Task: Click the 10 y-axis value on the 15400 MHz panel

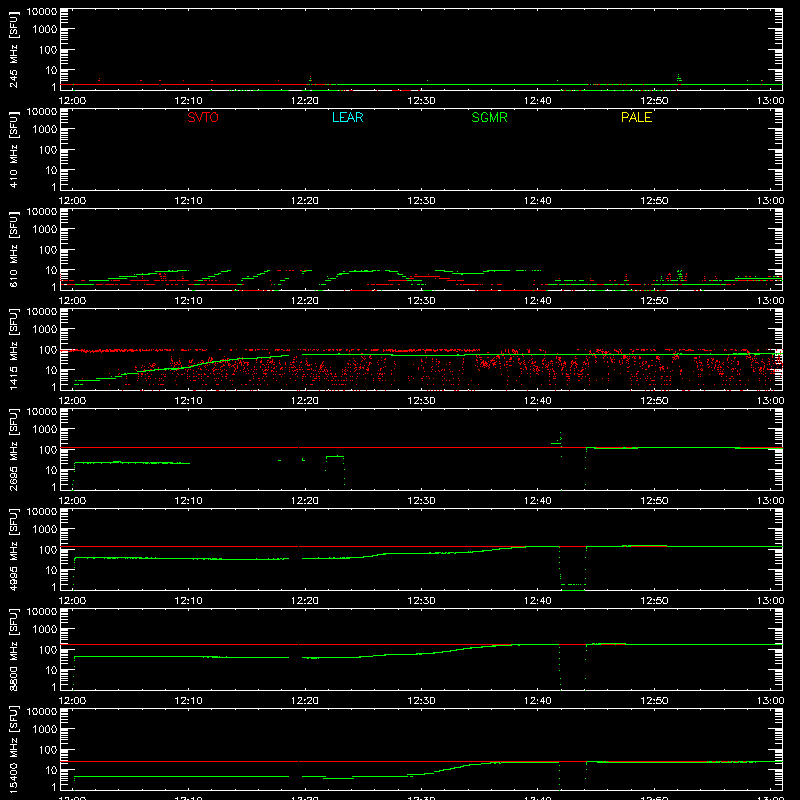Action: [51, 770]
